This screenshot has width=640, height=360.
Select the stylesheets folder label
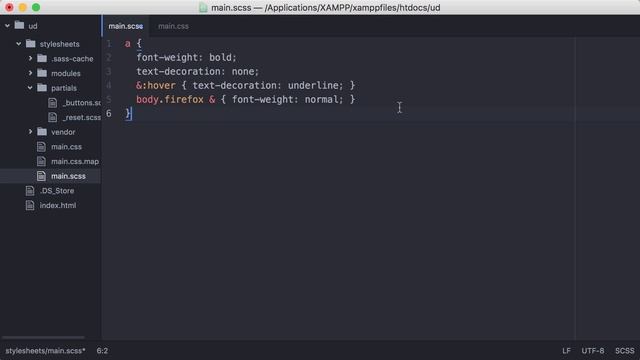(x=60, y=44)
